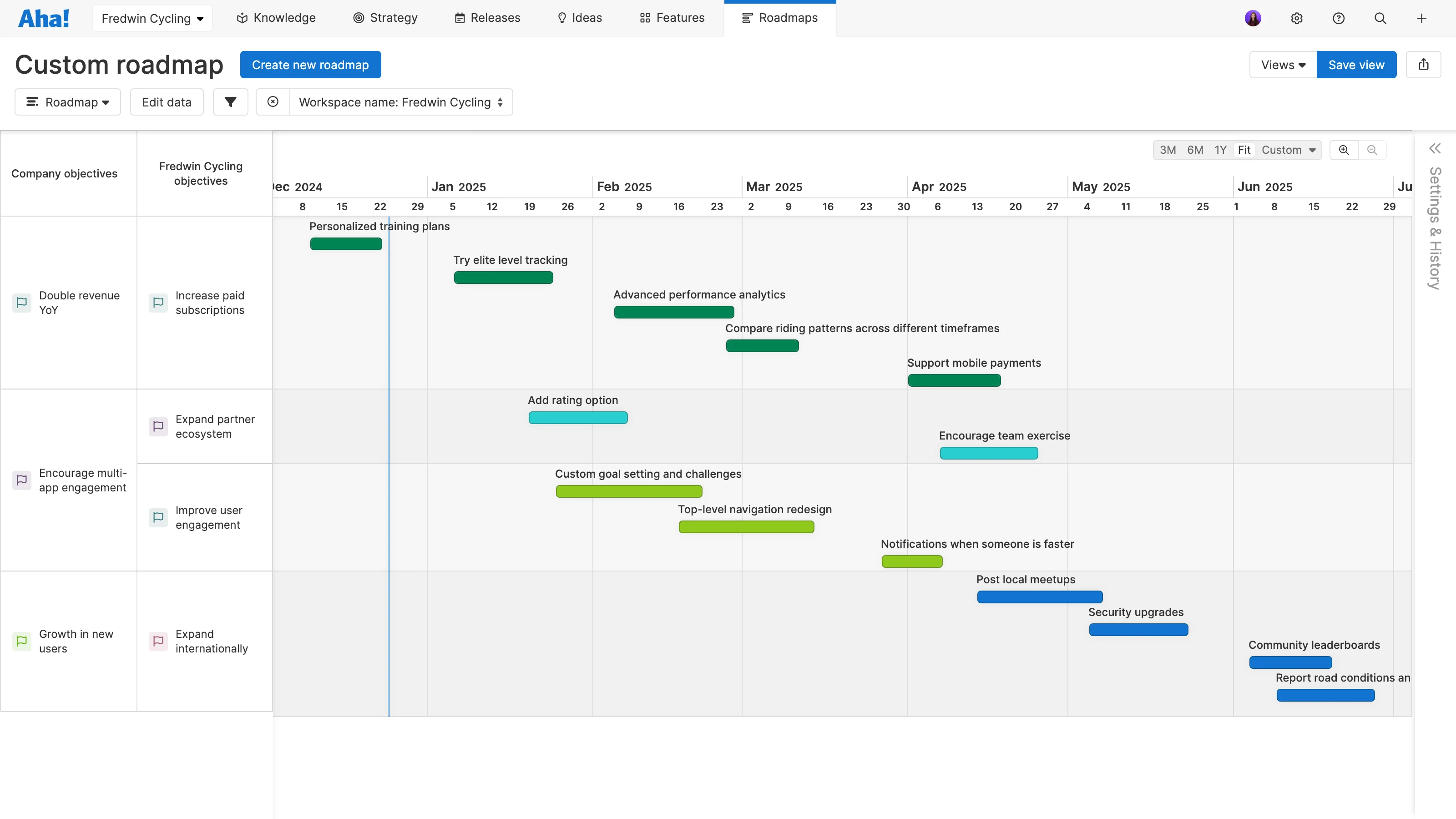Viewport: 1456px width, 819px height.
Task: Click the Advanced performance analytics bar
Action: tap(674, 312)
